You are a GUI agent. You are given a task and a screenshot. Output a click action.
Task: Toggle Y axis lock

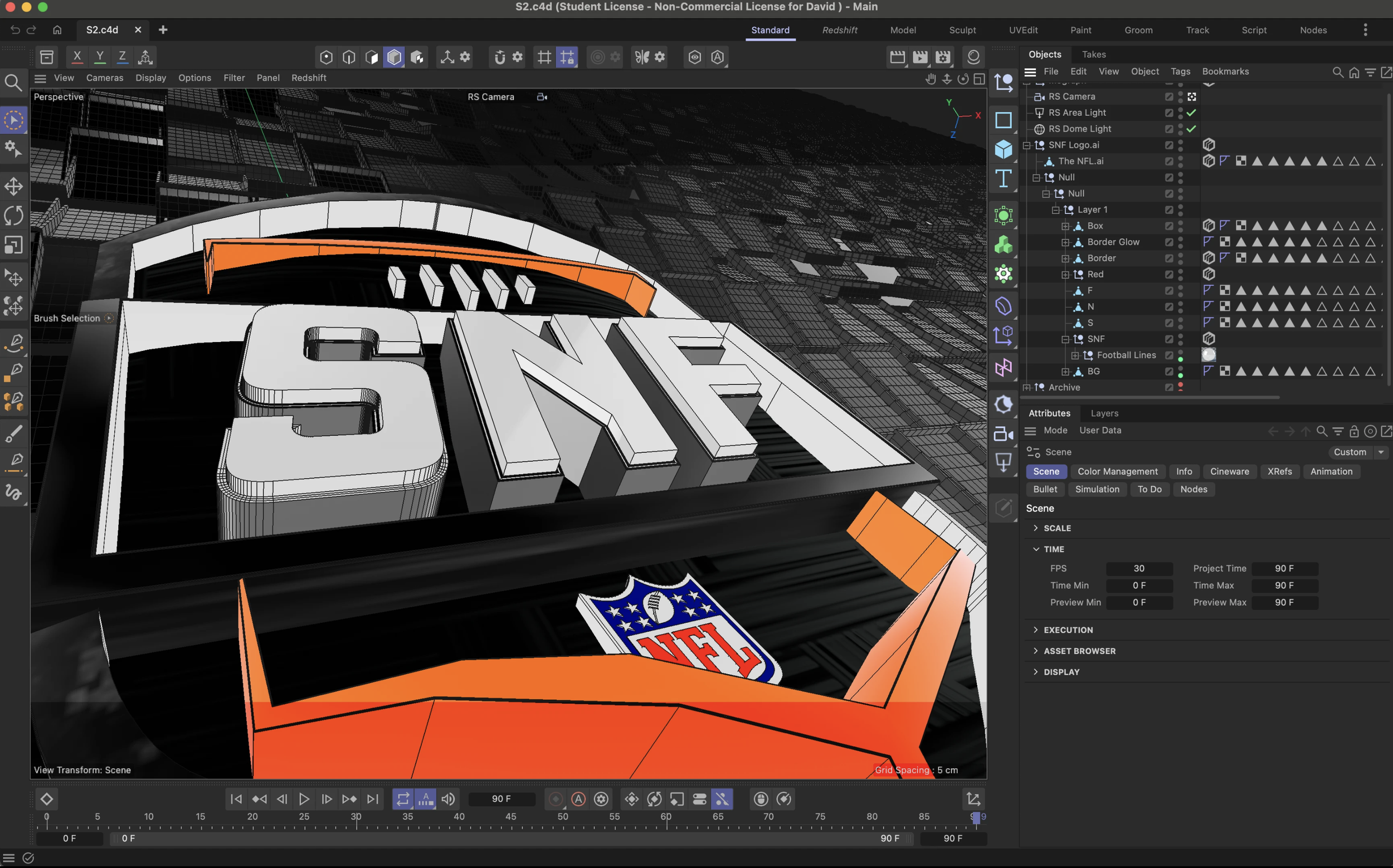click(100, 57)
